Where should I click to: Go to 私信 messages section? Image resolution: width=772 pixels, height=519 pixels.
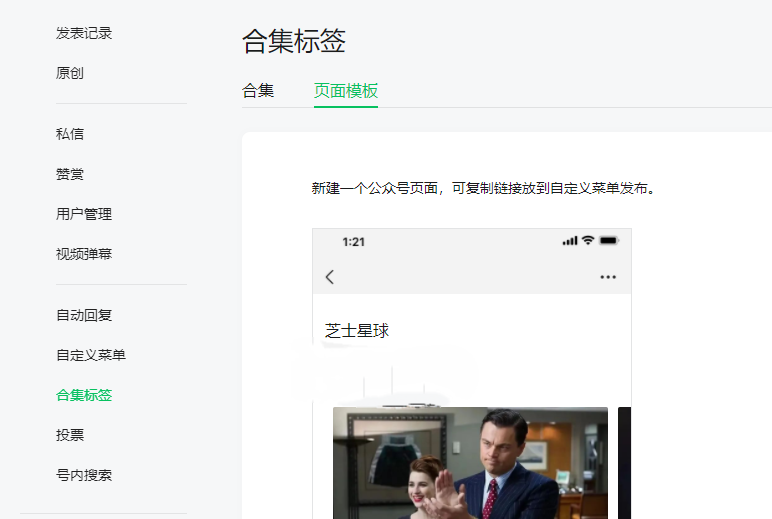pos(69,134)
